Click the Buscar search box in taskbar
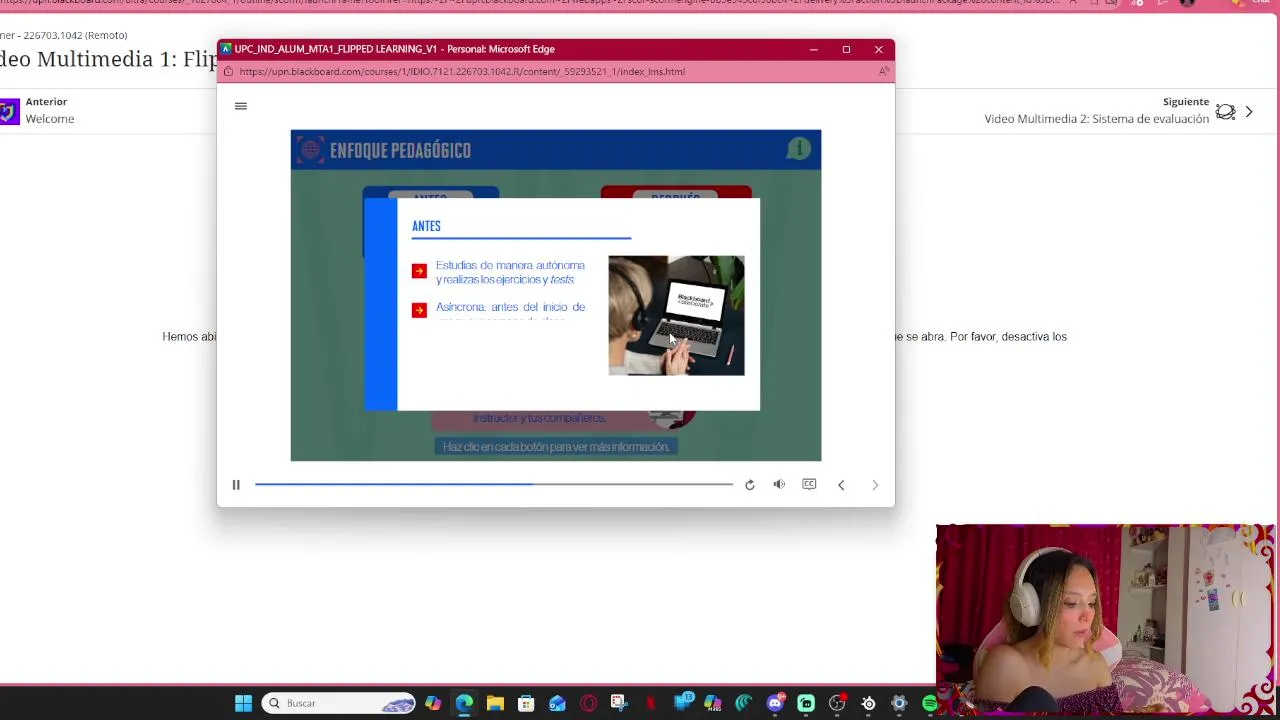The width and height of the screenshot is (1280, 720). tap(339, 703)
